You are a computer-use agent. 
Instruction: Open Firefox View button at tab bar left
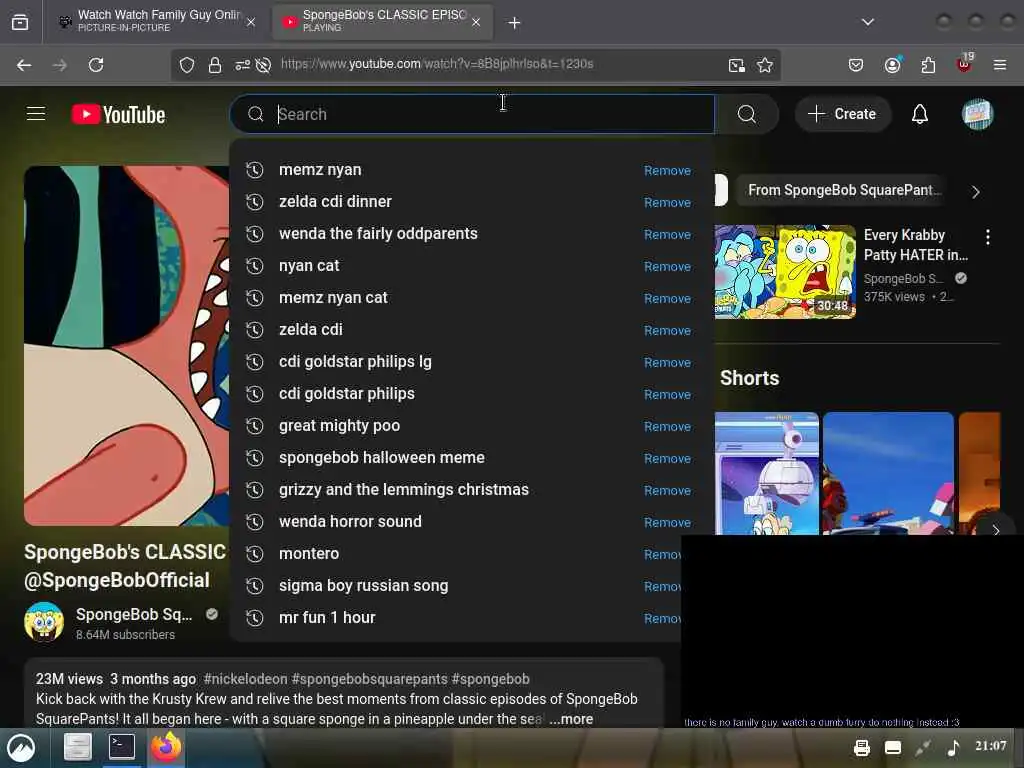(x=20, y=22)
